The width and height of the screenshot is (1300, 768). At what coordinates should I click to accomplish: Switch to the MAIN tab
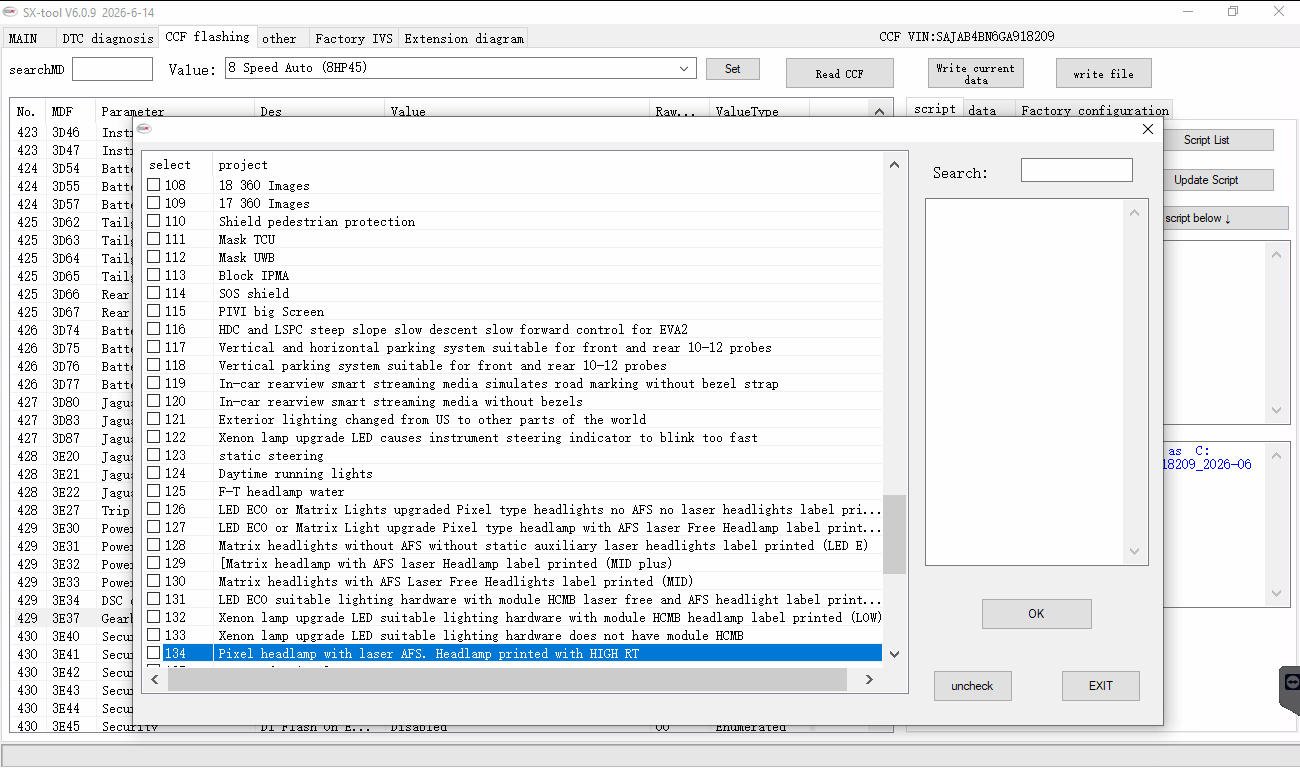coord(23,38)
